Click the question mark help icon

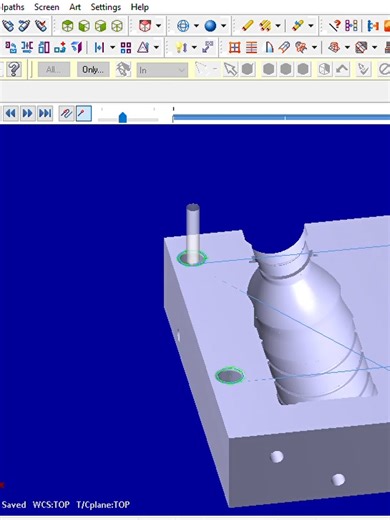pyautogui.click(x=14, y=69)
